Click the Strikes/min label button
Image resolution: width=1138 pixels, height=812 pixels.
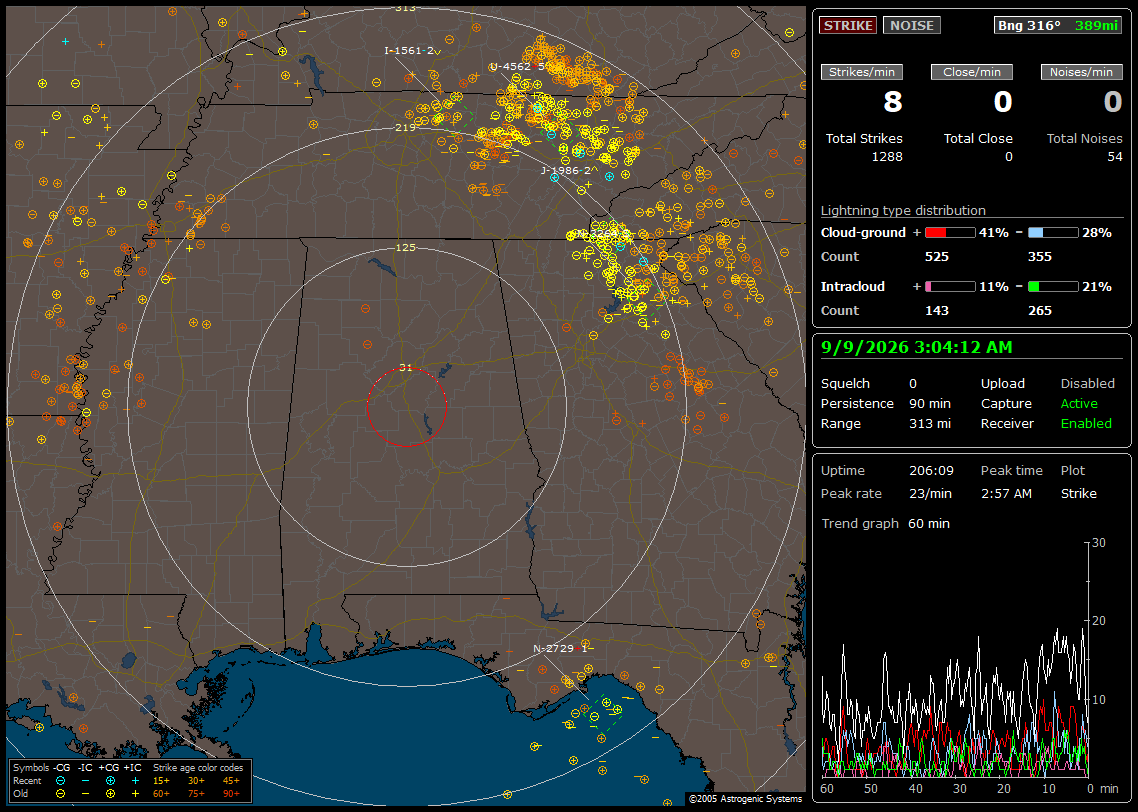tap(861, 72)
